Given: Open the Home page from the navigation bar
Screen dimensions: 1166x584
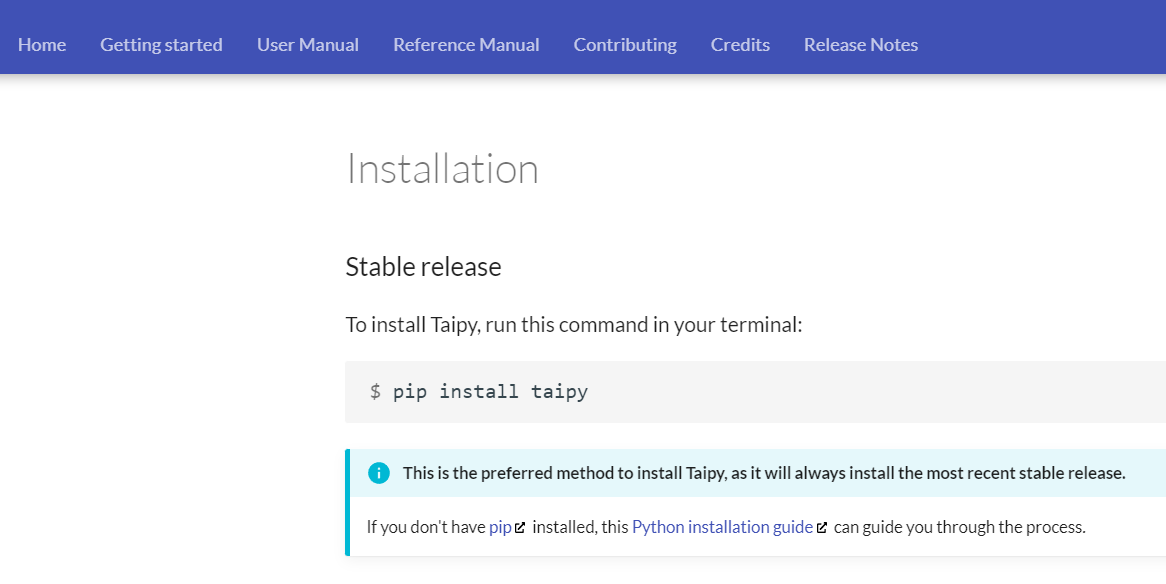Looking at the screenshot, I should point(41,44).
